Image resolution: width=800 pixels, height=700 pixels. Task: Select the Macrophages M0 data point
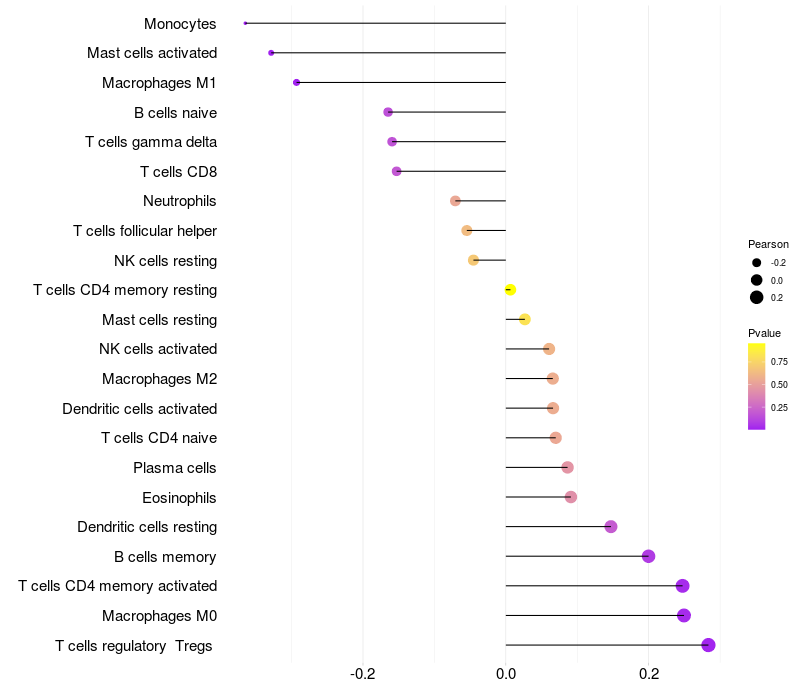click(x=684, y=615)
